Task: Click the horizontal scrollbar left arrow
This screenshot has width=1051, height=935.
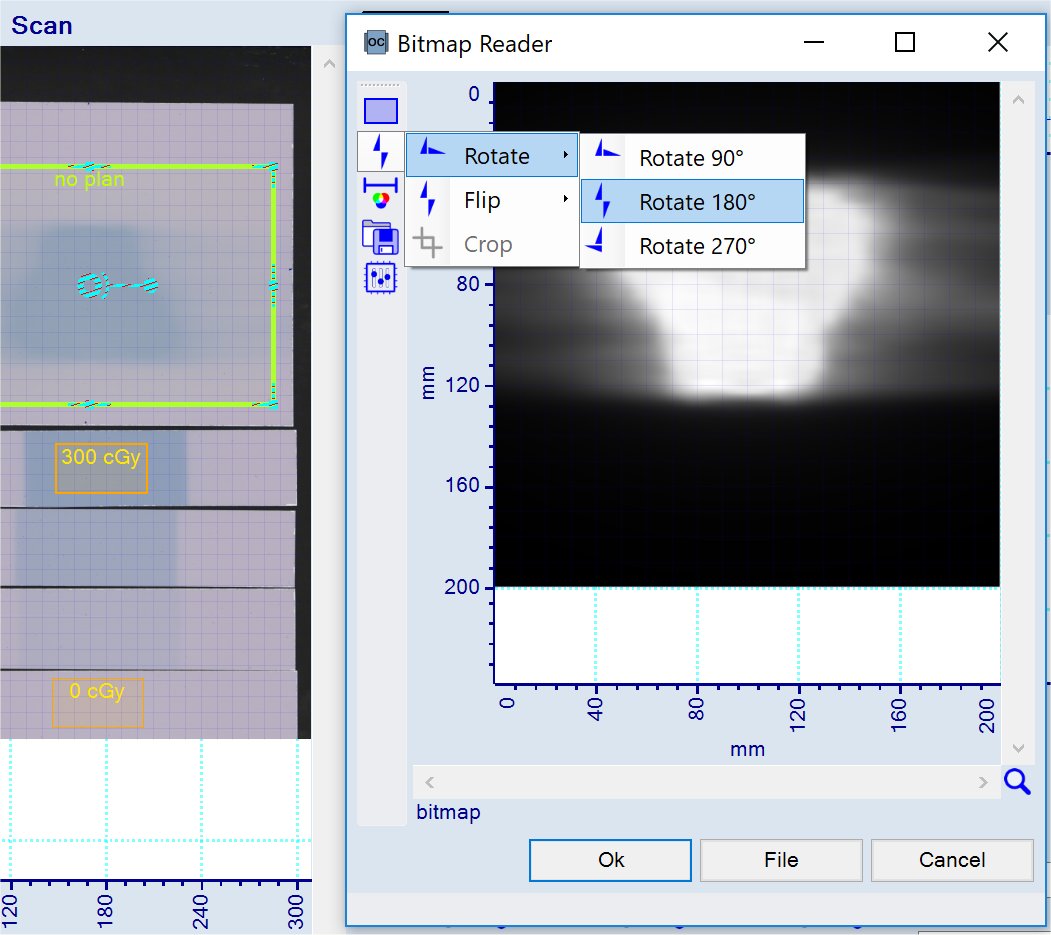Action: click(430, 782)
